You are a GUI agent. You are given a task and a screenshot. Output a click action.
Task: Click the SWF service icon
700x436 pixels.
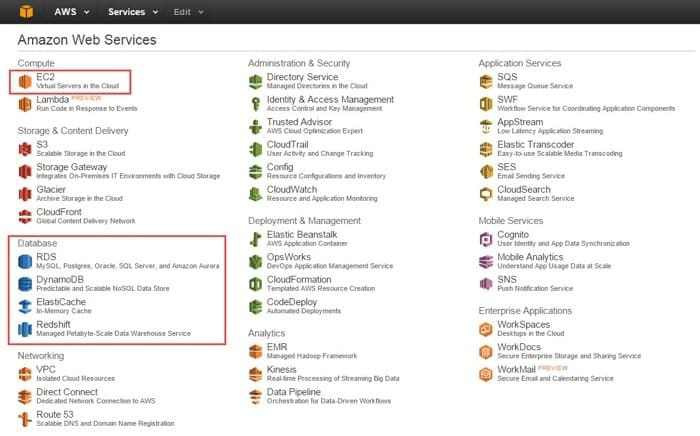click(486, 104)
